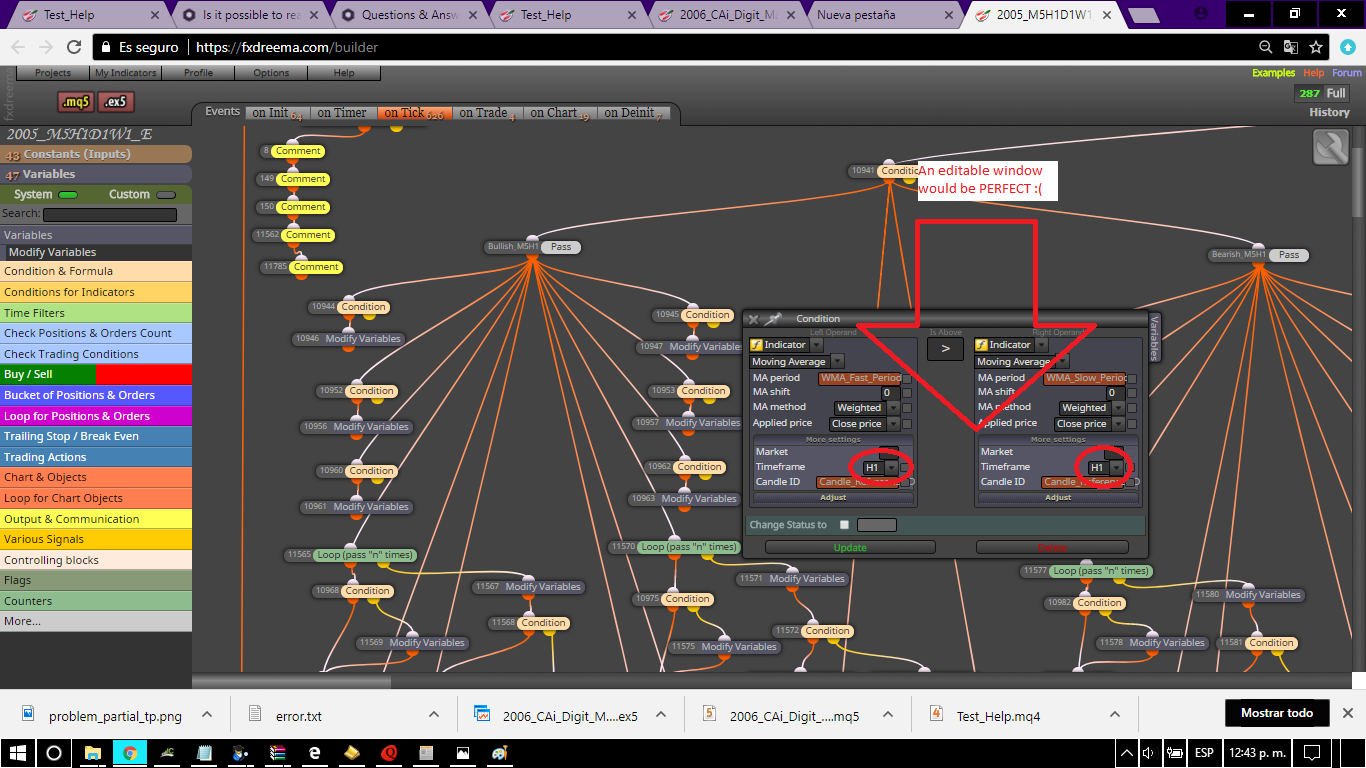Toggle the System green indicator switch
This screenshot has width=1366, height=768.
click(x=68, y=195)
